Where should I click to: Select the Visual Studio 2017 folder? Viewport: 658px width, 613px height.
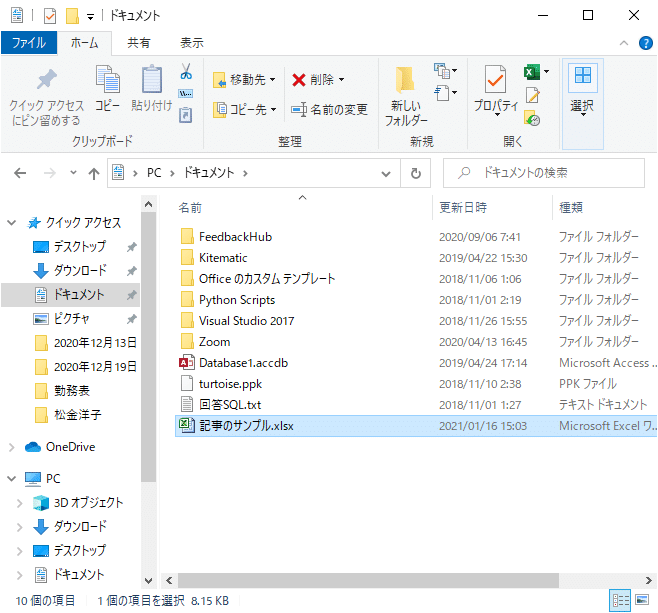[x=246, y=321]
